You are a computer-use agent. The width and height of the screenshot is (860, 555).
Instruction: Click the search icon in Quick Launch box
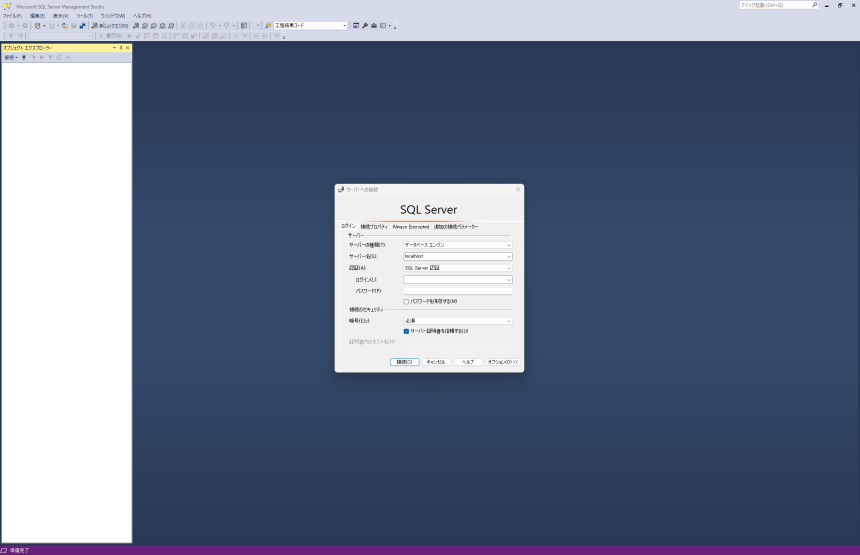[815, 5]
